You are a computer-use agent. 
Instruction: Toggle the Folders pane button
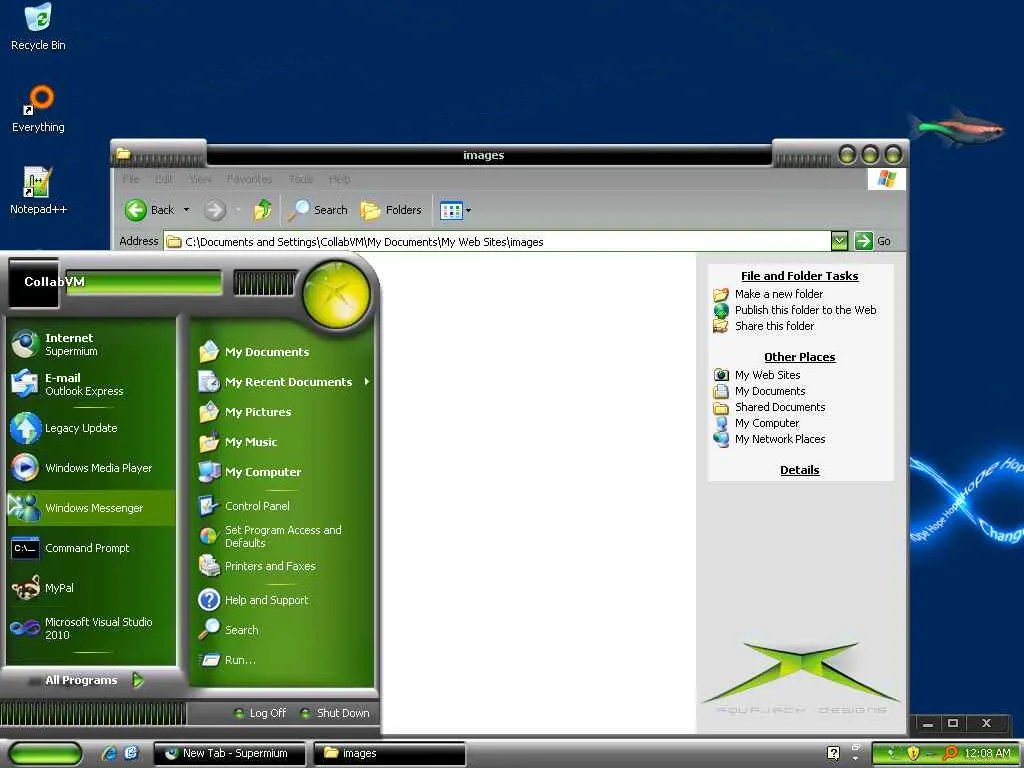[391, 210]
